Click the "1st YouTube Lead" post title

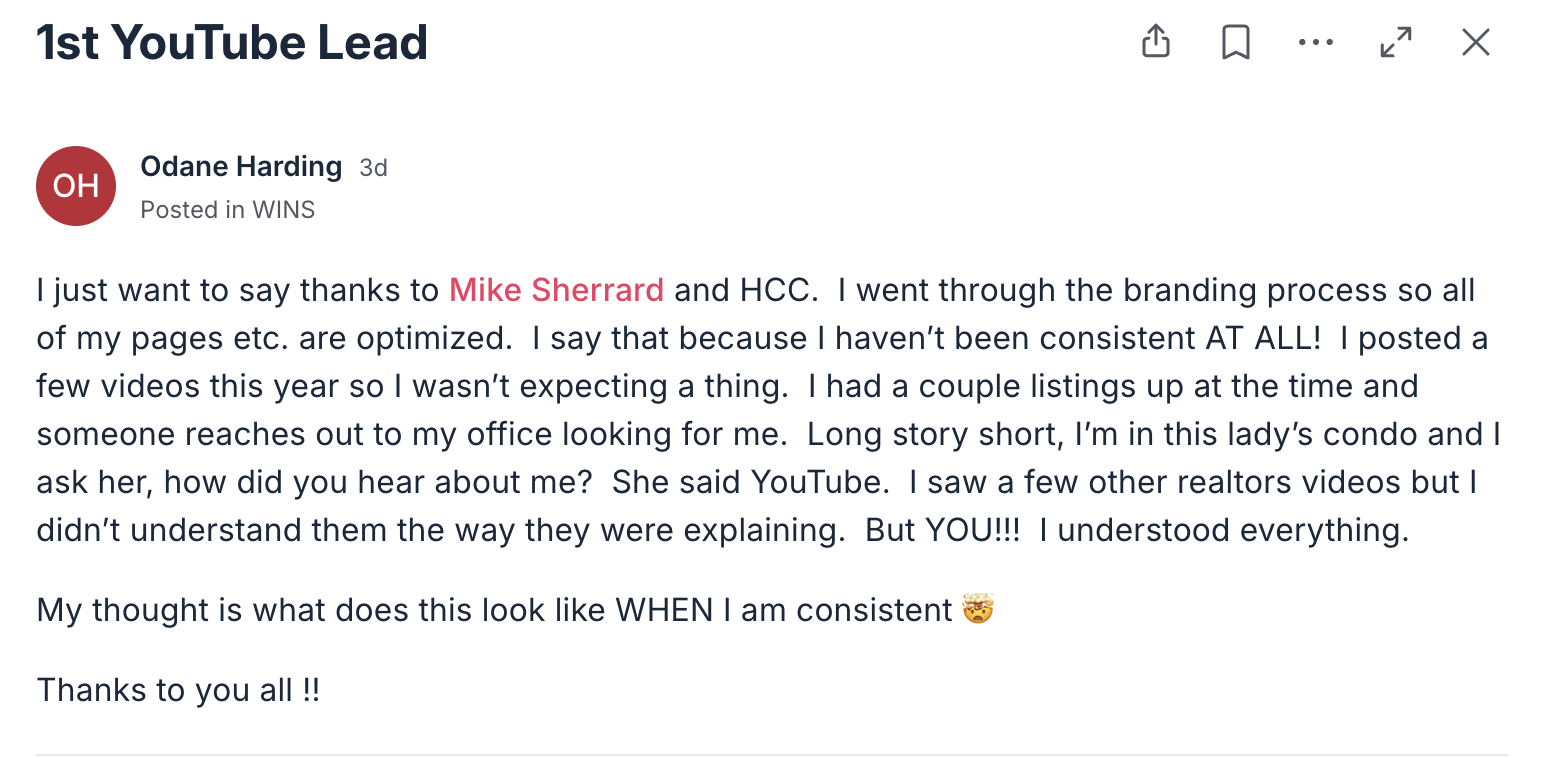[232, 43]
